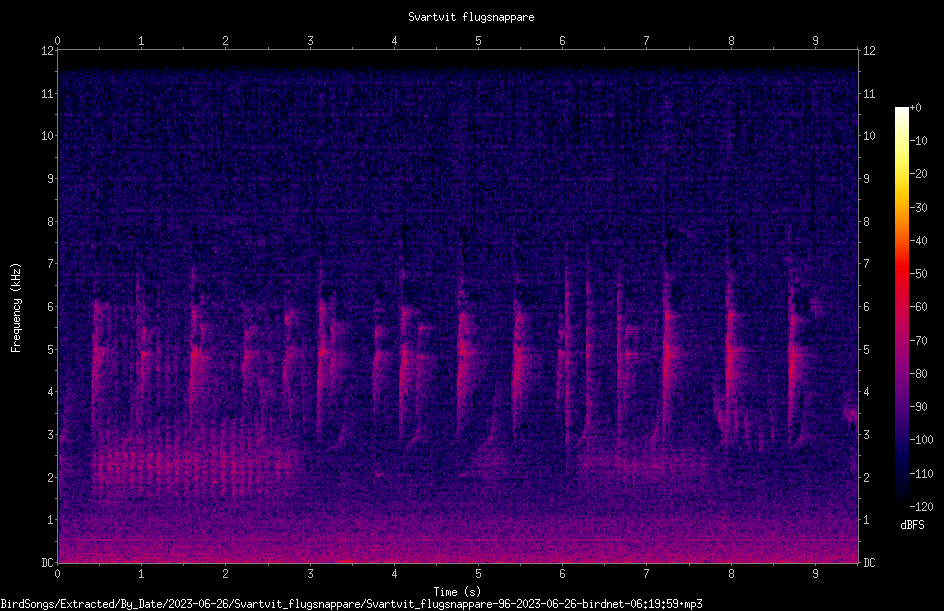Click the "-100" color scale label
944x611 pixels.
922,440
